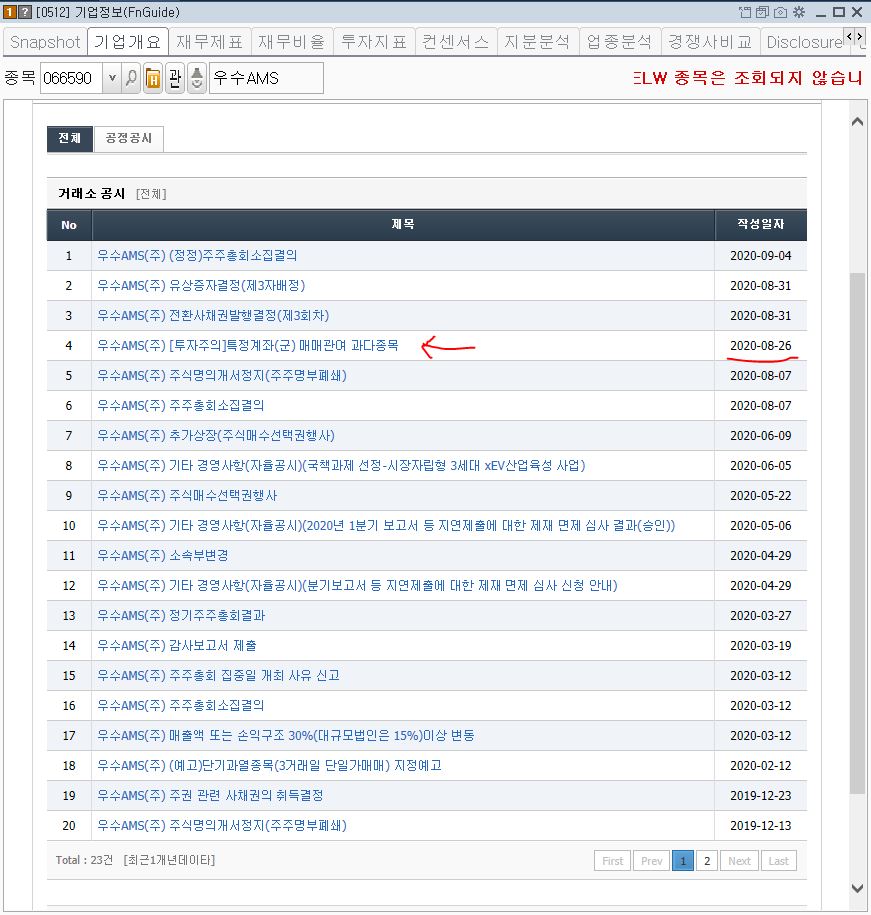
Task: Click the orange H history folder icon
Action: (153, 78)
